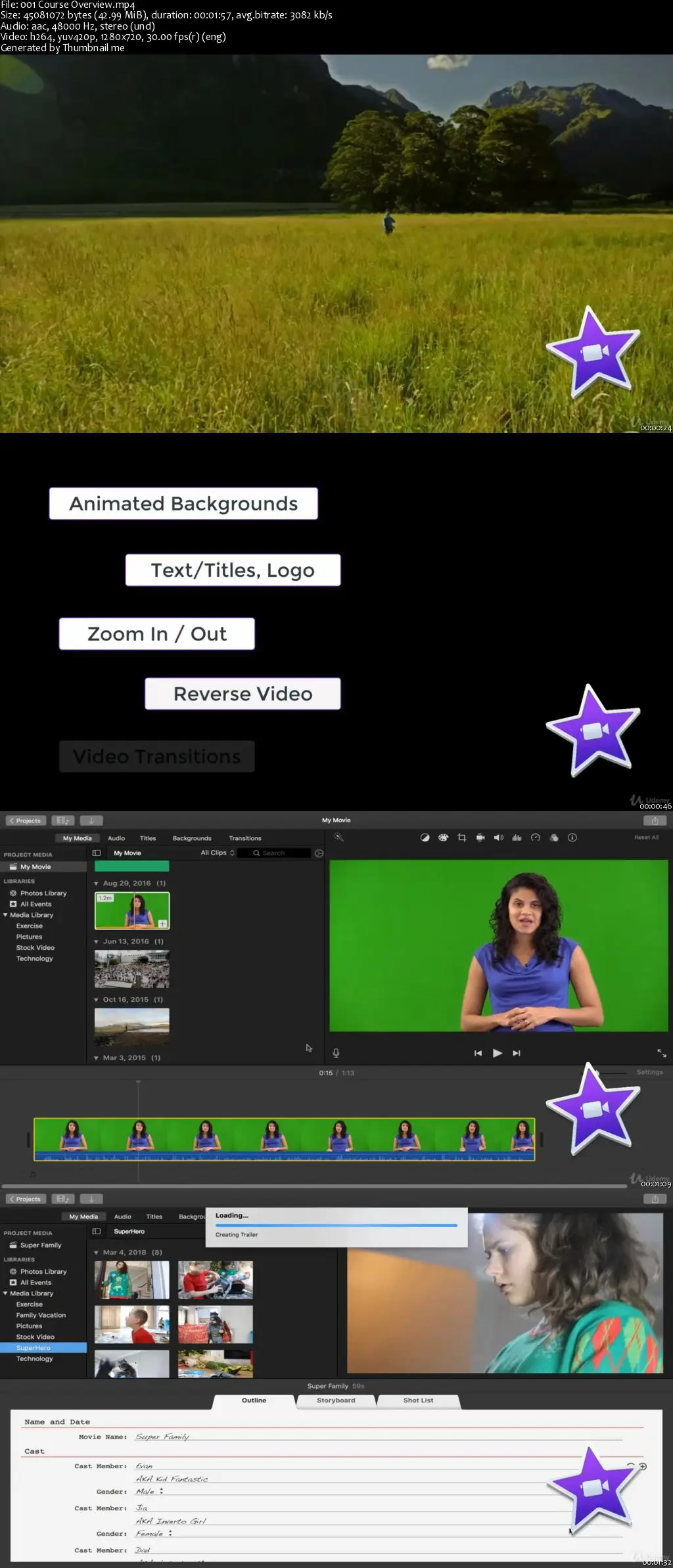
Task: Play the green screen movie preview
Action: point(498,1053)
